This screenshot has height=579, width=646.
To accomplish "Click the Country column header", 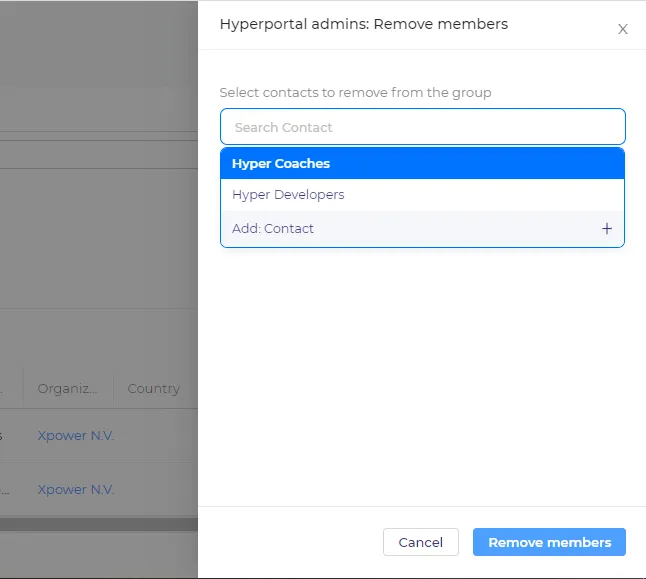I will [154, 389].
